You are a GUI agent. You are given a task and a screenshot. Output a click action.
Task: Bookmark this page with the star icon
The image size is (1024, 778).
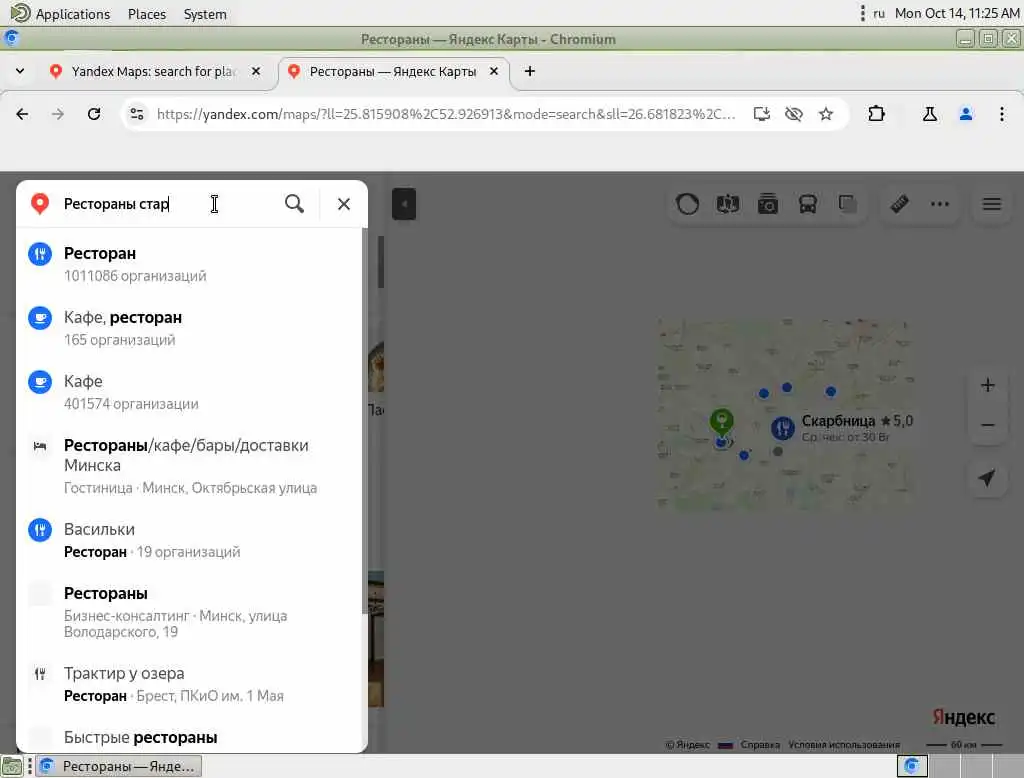click(826, 114)
